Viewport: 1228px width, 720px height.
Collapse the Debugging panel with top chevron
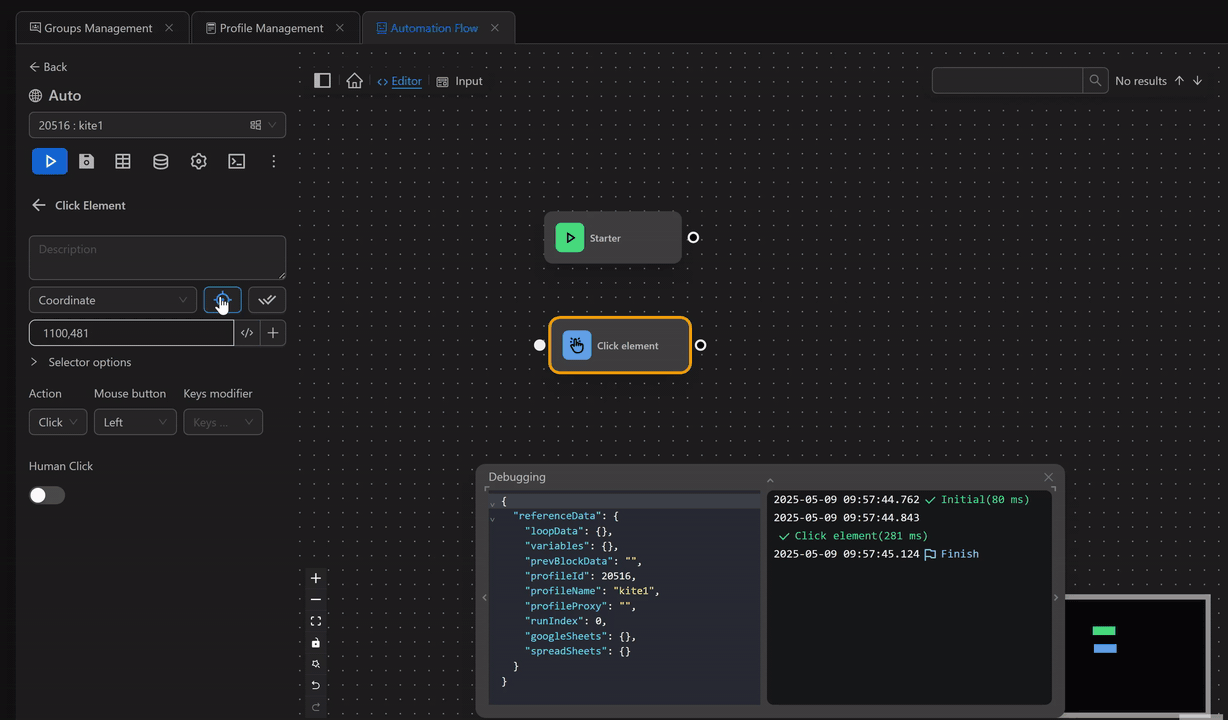pyautogui.click(x=769, y=480)
